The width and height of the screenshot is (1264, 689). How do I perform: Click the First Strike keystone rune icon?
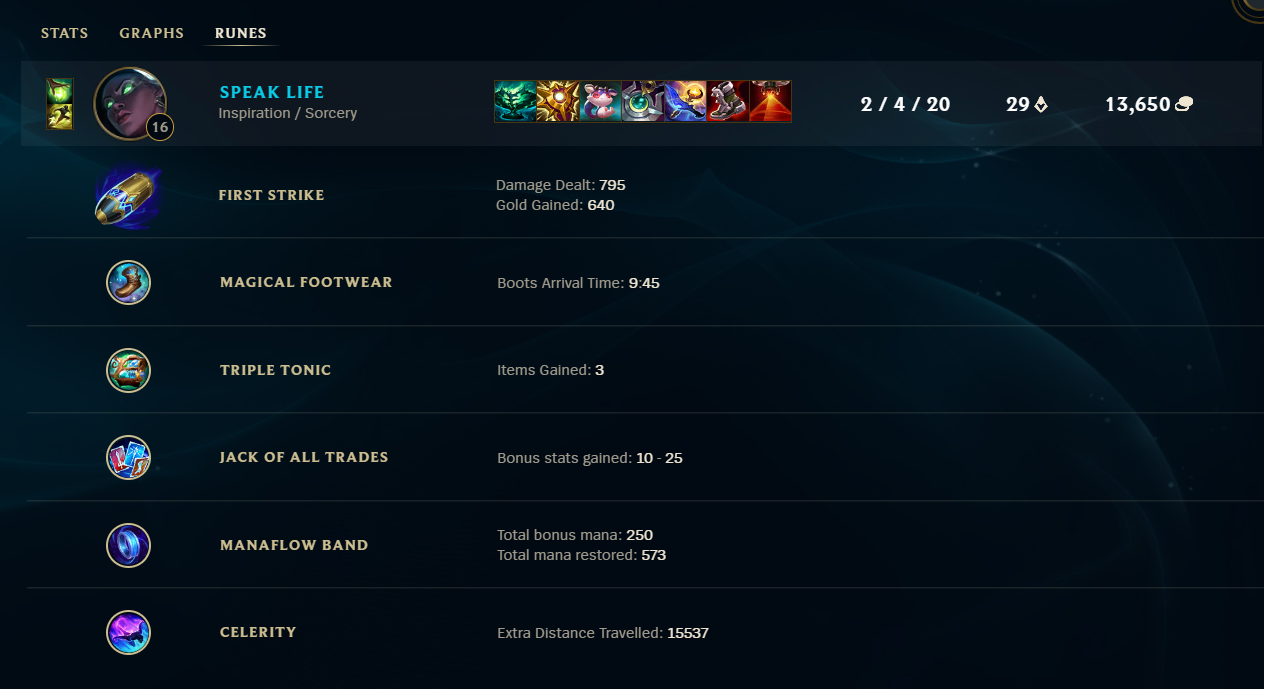click(128, 196)
